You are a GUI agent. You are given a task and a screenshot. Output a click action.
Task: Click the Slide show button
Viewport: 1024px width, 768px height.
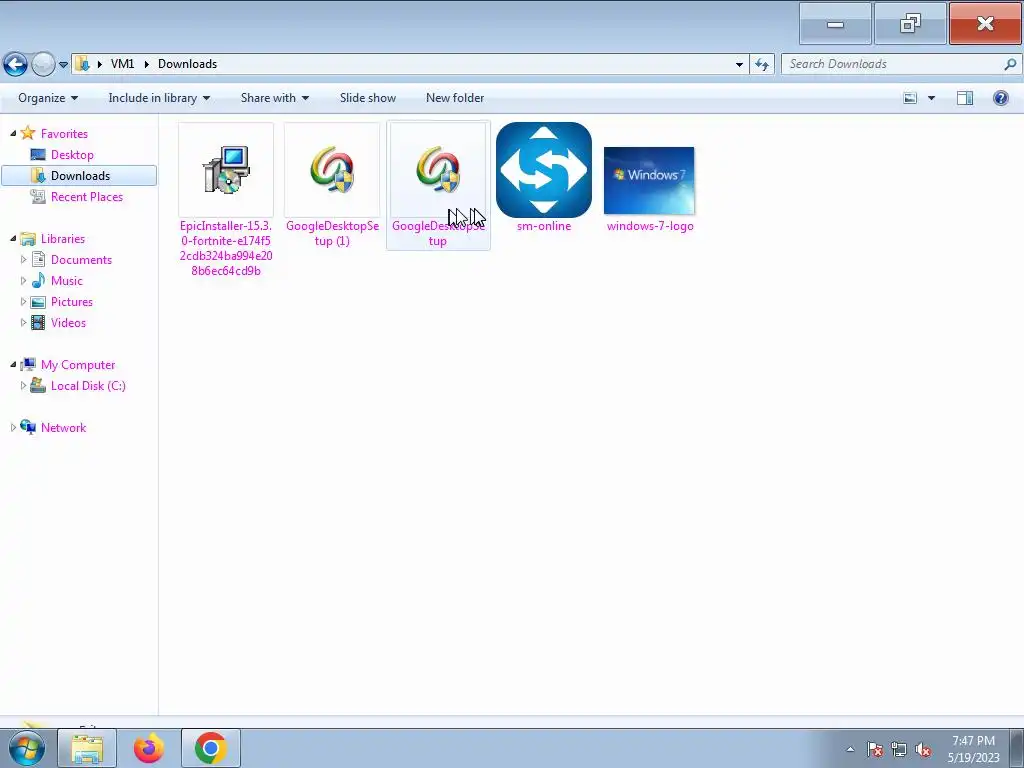tap(368, 98)
